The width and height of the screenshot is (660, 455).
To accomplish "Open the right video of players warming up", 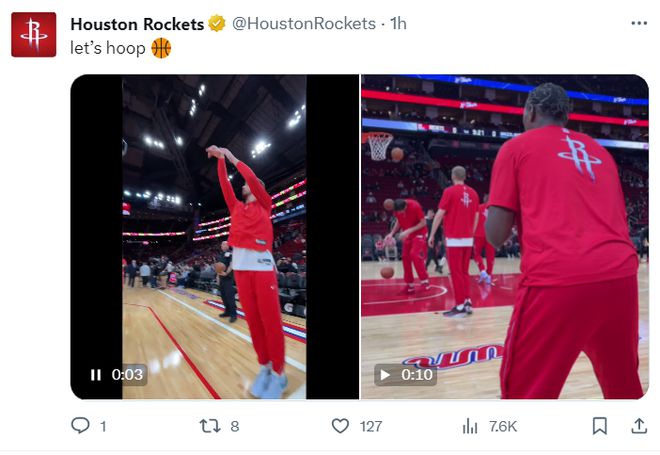I will click(504, 230).
